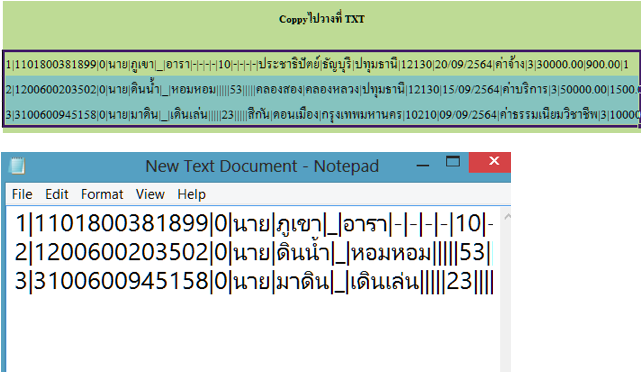This screenshot has height=385, width=641.
Task: Click the Notepad app icon in title bar
Action: pos(17,166)
